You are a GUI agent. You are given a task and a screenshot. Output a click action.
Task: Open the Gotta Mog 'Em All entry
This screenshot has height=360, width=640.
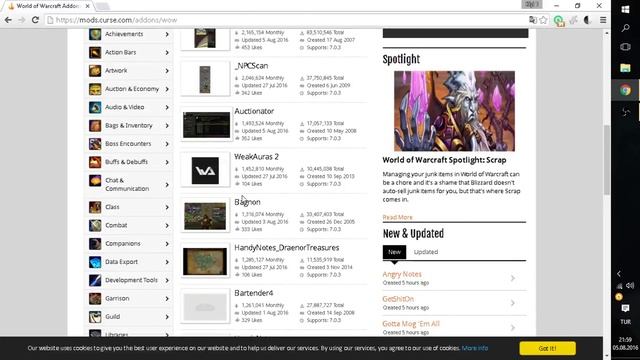pyautogui.click(x=411, y=324)
